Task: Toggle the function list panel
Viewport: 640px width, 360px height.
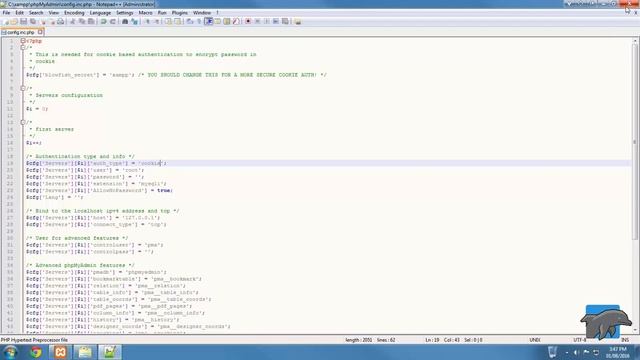Action: (237, 21)
